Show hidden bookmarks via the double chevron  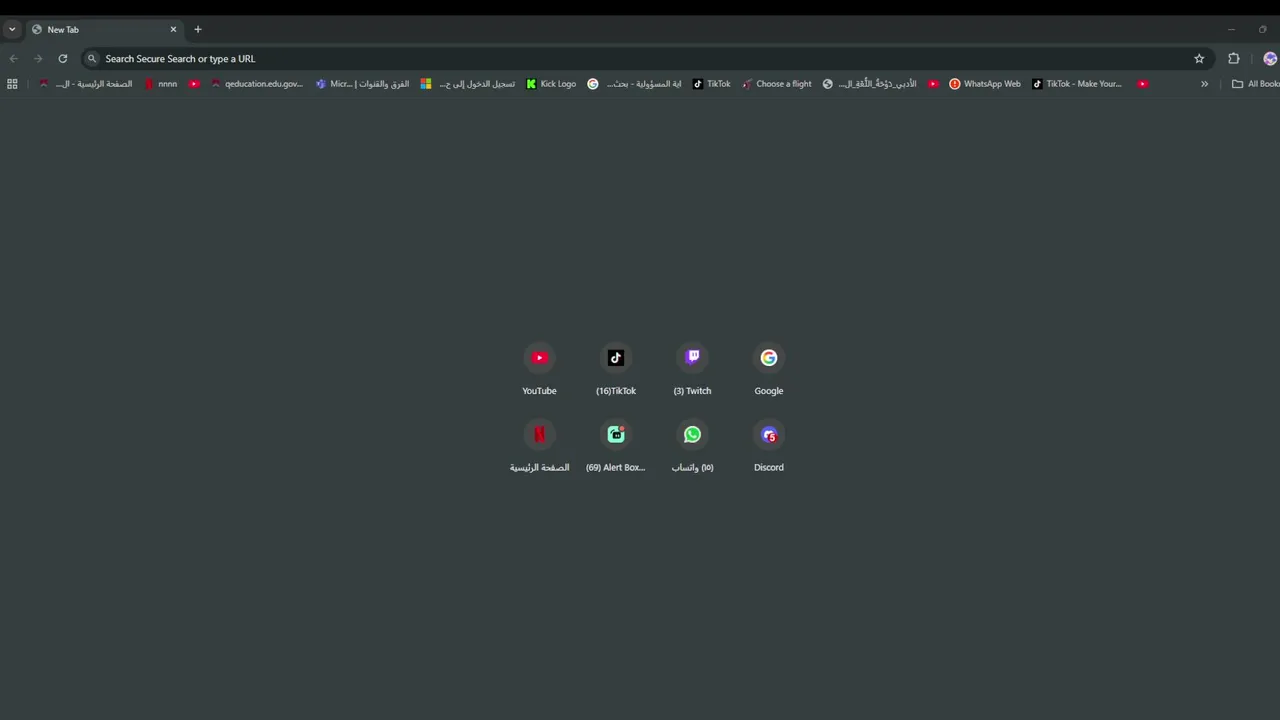1204,84
